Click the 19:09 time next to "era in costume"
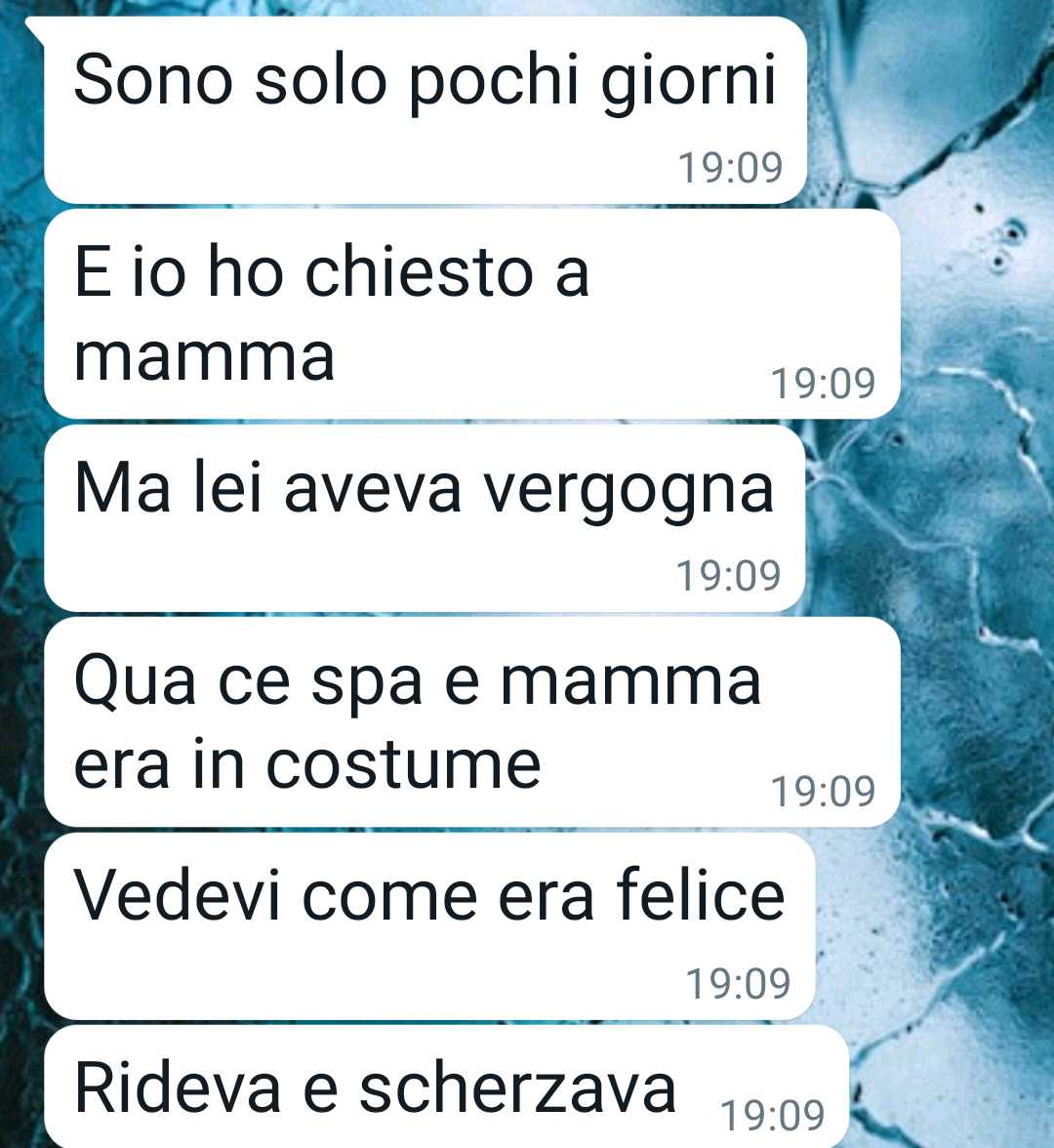The width and height of the screenshot is (1054, 1148). coord(824,792)
